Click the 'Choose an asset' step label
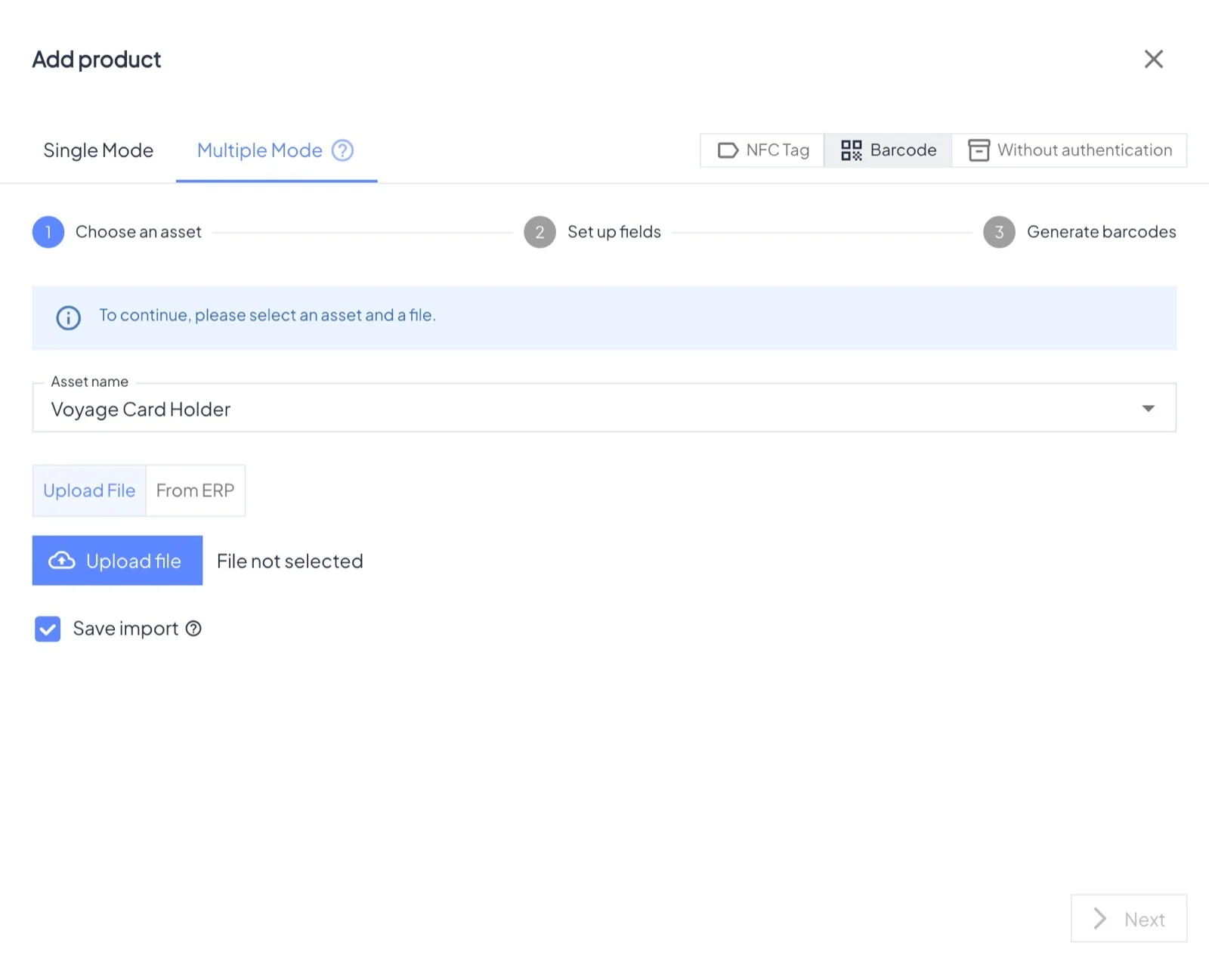This screenshot has width=1209, height=980. [x=138, y=232]
